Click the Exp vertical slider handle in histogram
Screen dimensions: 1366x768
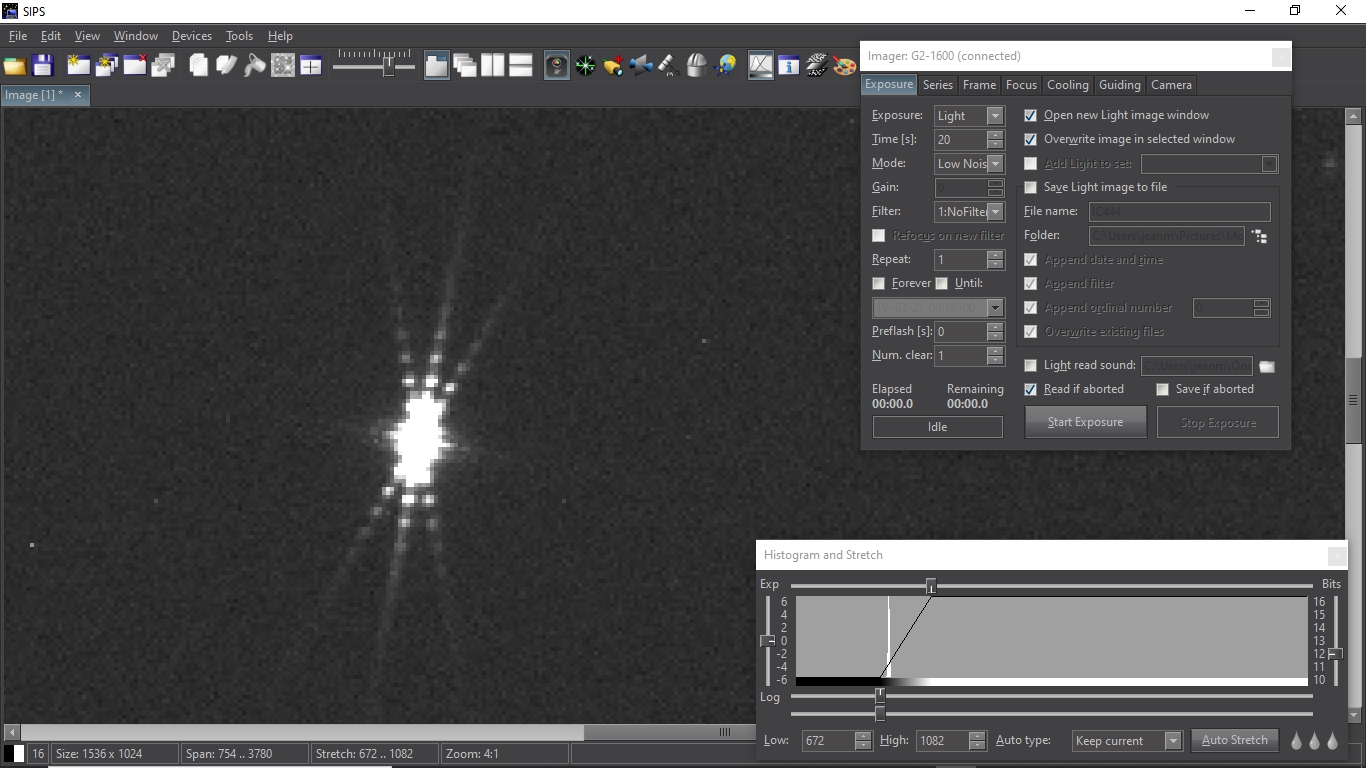click(x=767, y=641)
